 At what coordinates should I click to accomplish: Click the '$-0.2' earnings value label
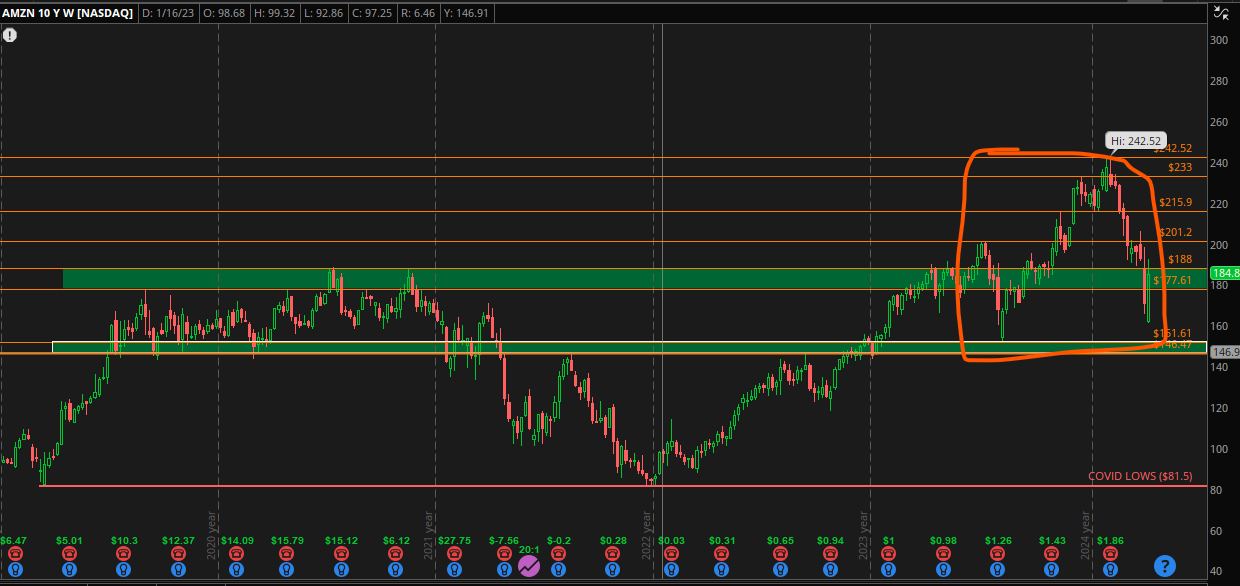tap(558, 540)
